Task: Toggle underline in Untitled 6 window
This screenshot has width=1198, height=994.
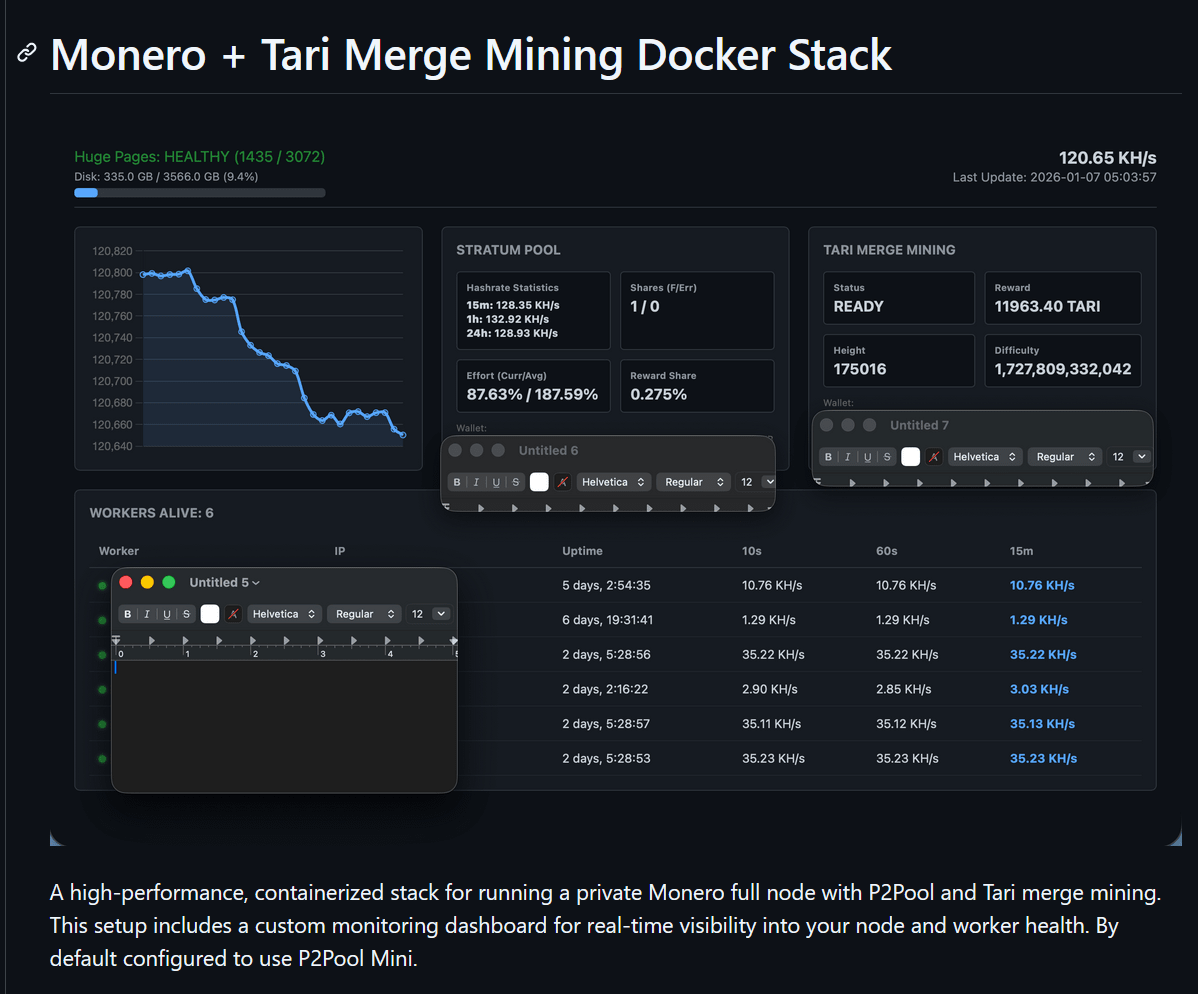Action: point(496,482)
